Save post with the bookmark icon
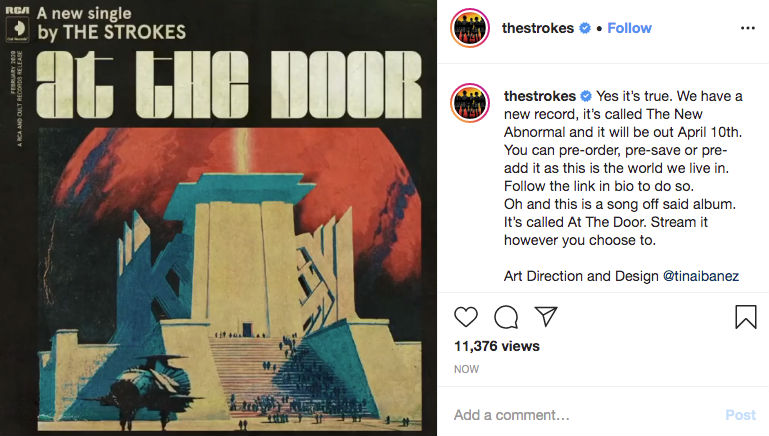Image resolution: width=769 pixels, height=436 pixels. tap(746, 317)
